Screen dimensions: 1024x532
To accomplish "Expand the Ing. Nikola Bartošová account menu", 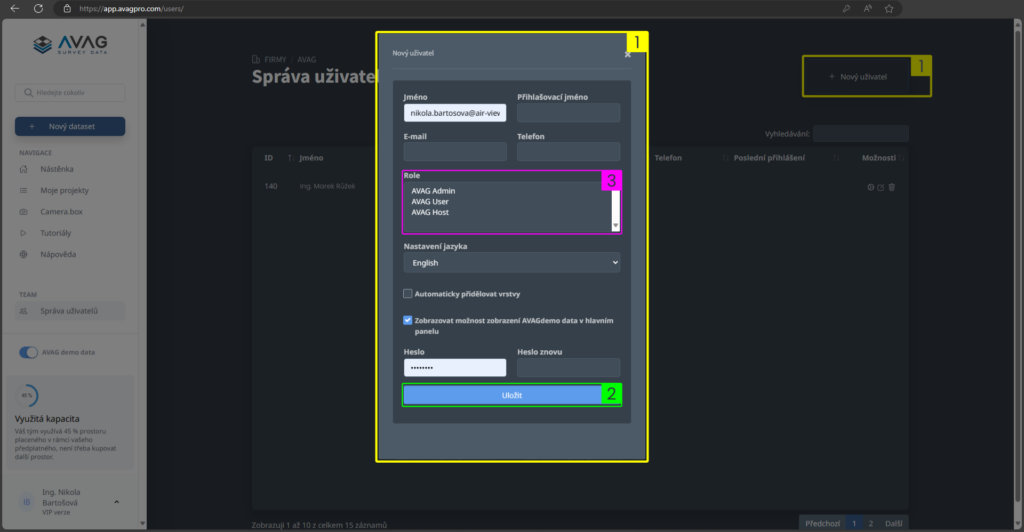I will tap(116, 501).
